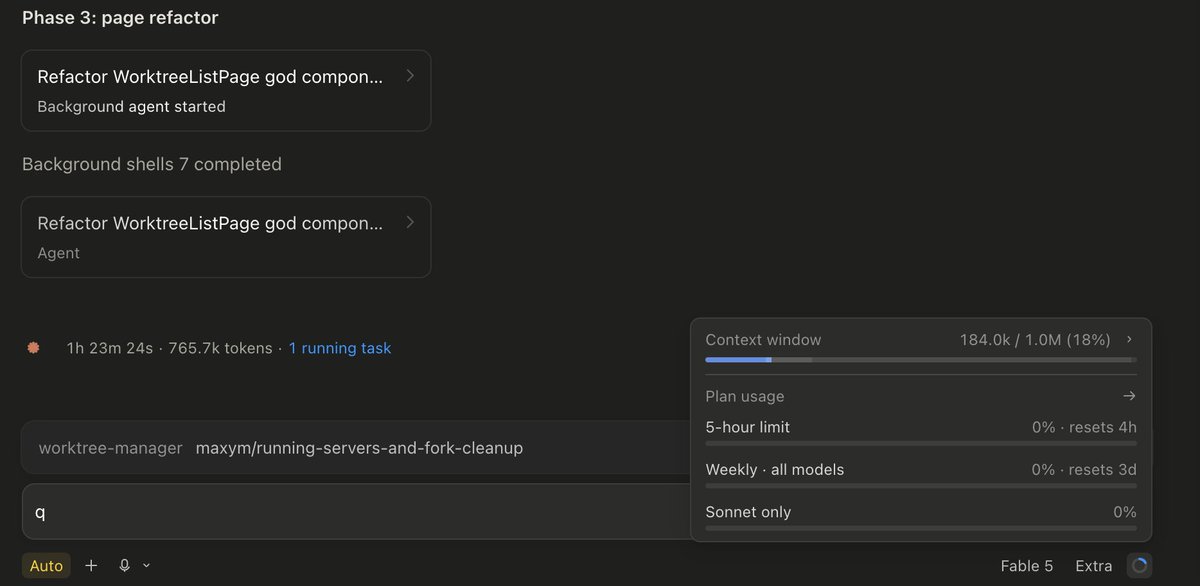The image size is (1200, 586).
Task: Click the '0% · resets 3d' value
Action: click(x=1084, y=469)
